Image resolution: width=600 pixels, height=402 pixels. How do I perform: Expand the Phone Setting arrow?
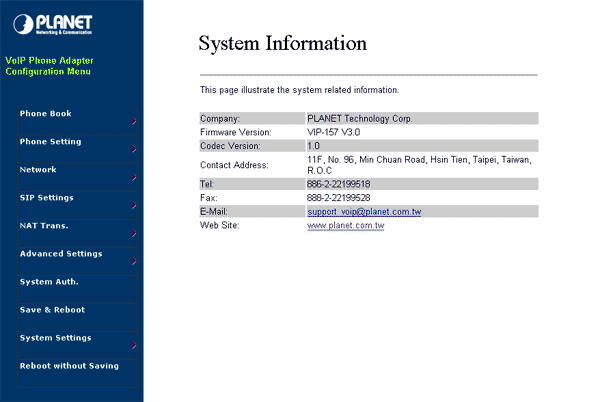[134, 149]
